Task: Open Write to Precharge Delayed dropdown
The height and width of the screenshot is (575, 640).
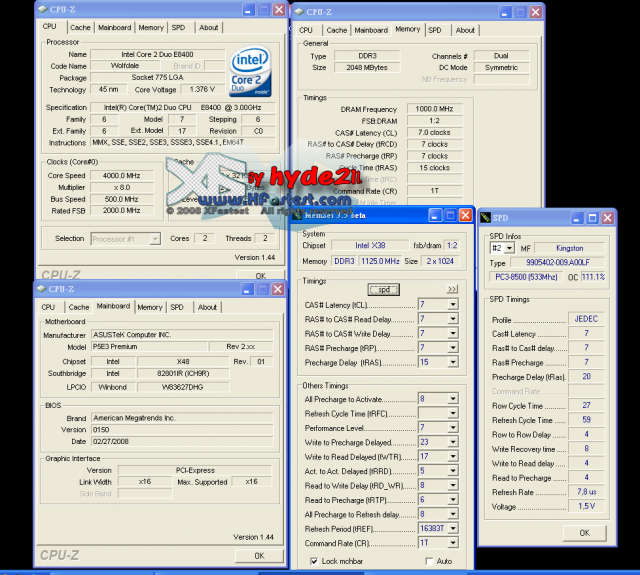Action: point(453,442)
